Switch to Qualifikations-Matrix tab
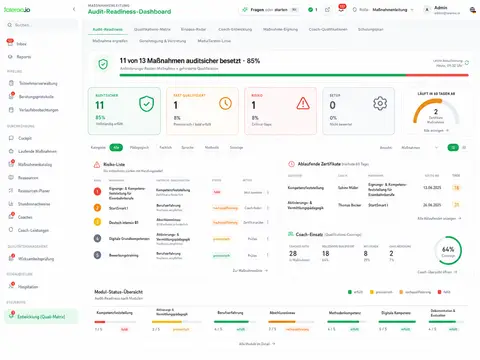The image size is (480, 360). 152,29
